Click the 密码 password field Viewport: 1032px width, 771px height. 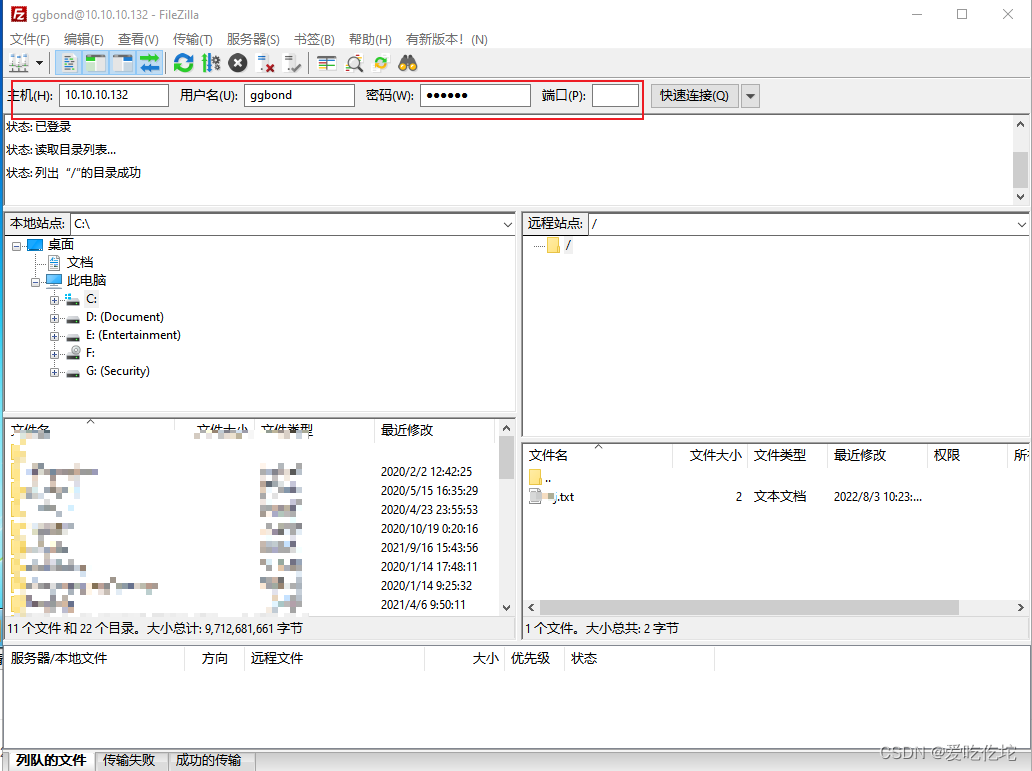click(475, 95)
